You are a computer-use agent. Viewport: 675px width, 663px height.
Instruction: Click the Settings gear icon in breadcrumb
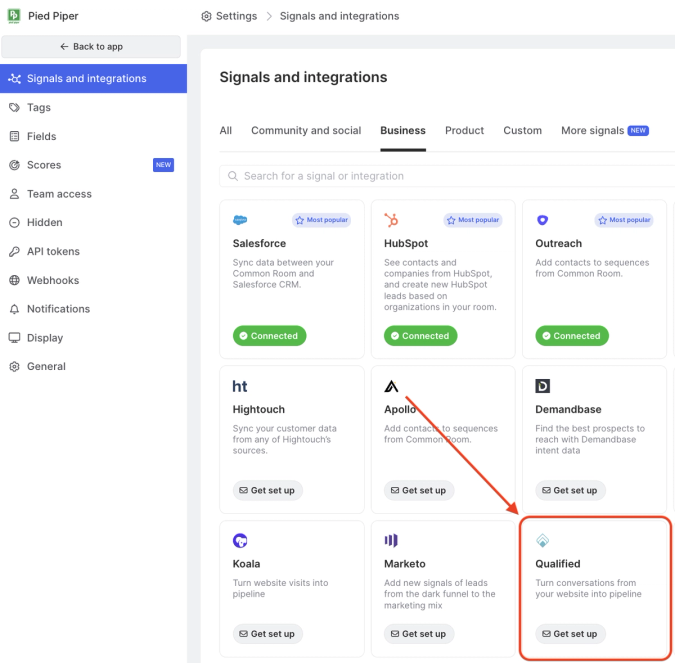tap(206, 16)
